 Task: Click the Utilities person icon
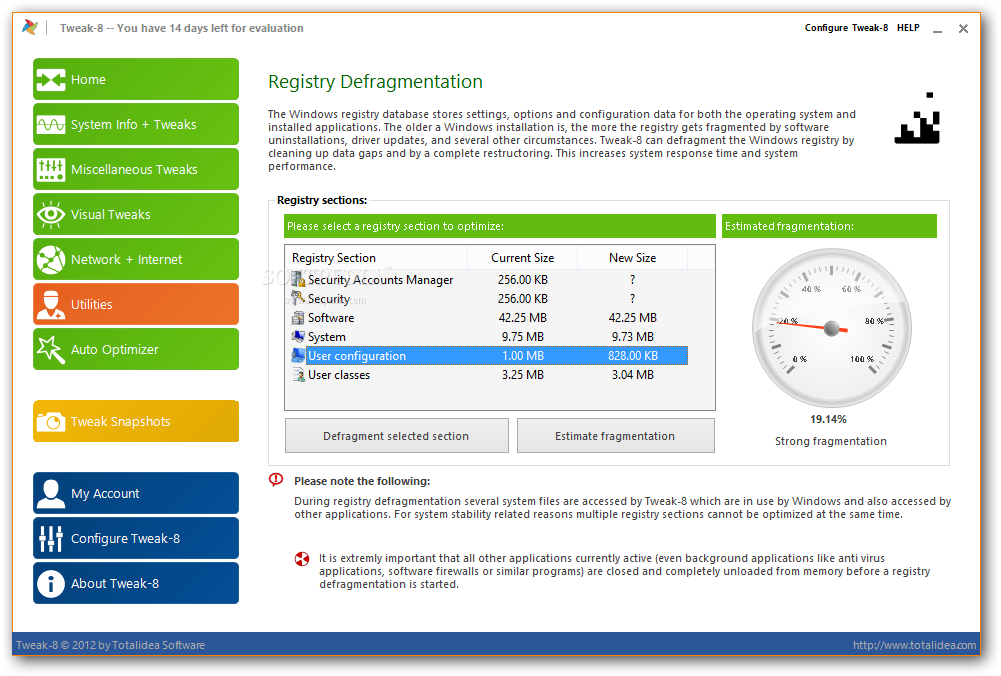50,304
